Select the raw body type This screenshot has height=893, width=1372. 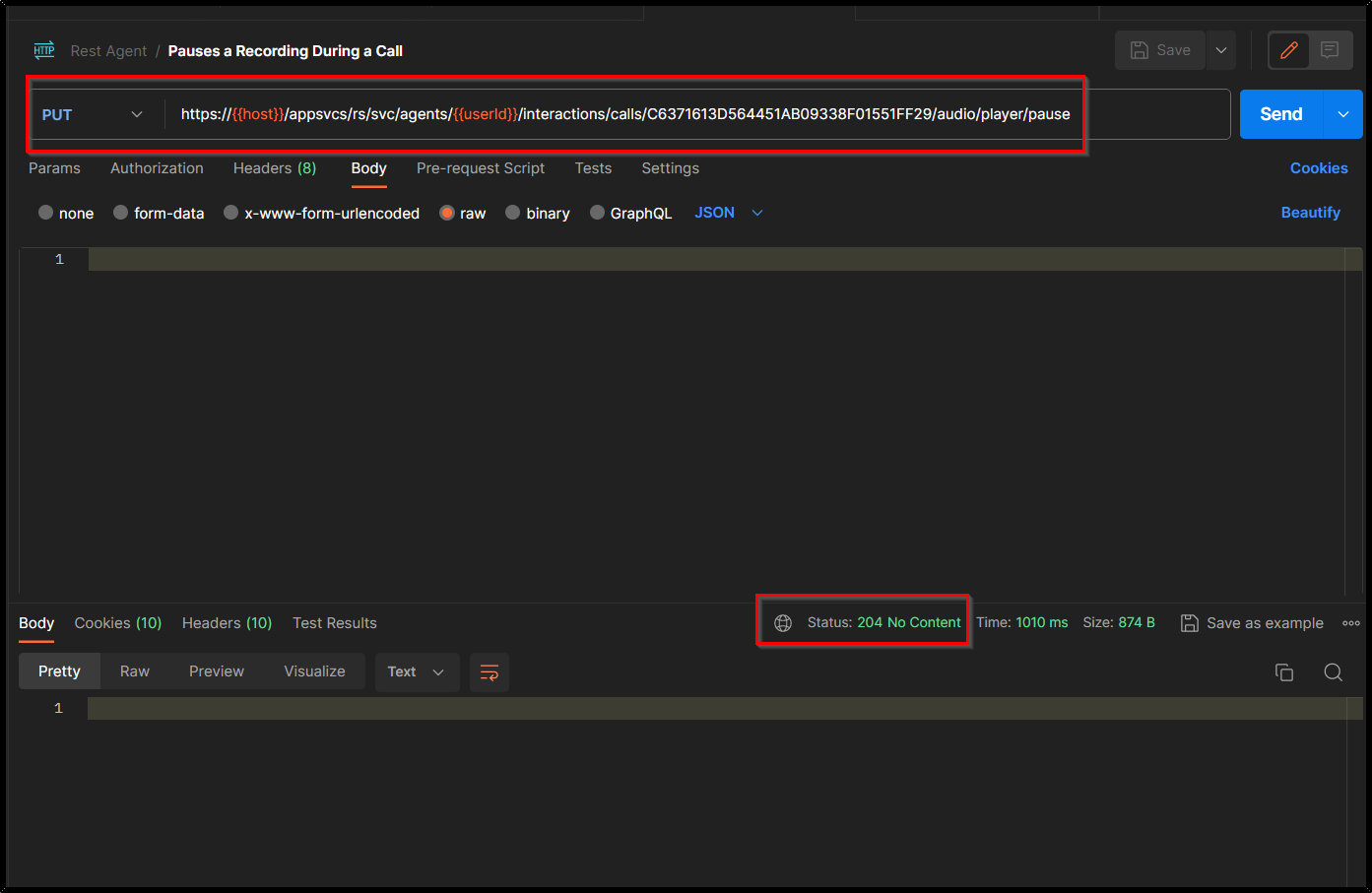[463, 213]
